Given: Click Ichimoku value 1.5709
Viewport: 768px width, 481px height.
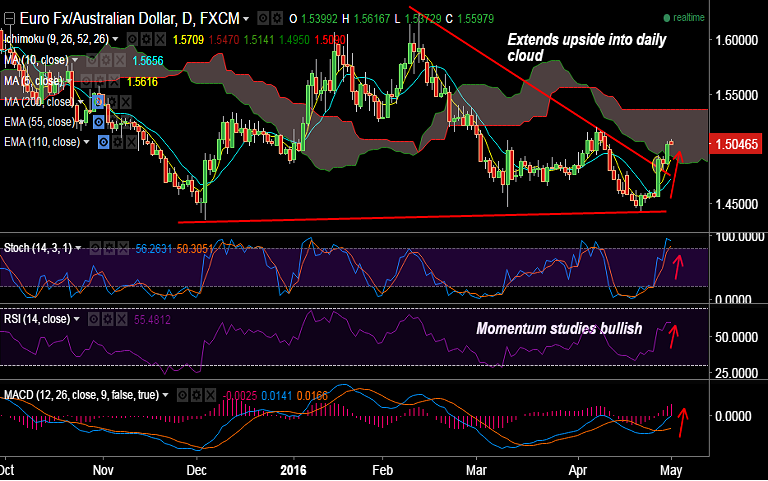Looking at the screenshot, I should pyautogui.click(x=189, y=39).
